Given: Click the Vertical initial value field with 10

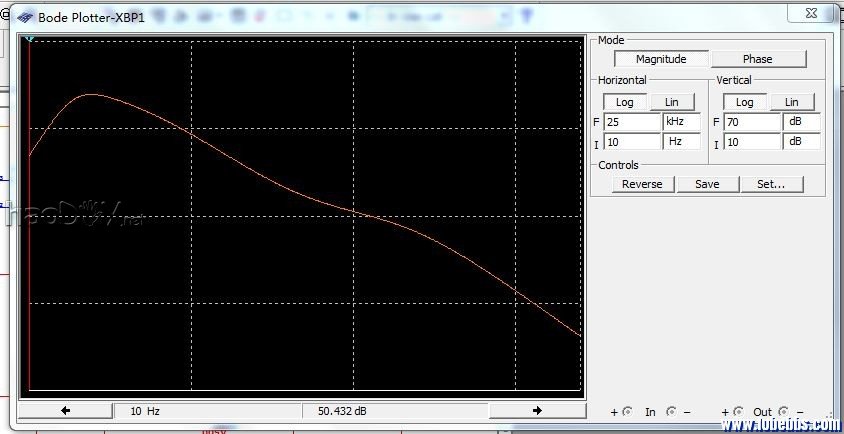Looking at the screenshot, I should click(x=752, y=142).
